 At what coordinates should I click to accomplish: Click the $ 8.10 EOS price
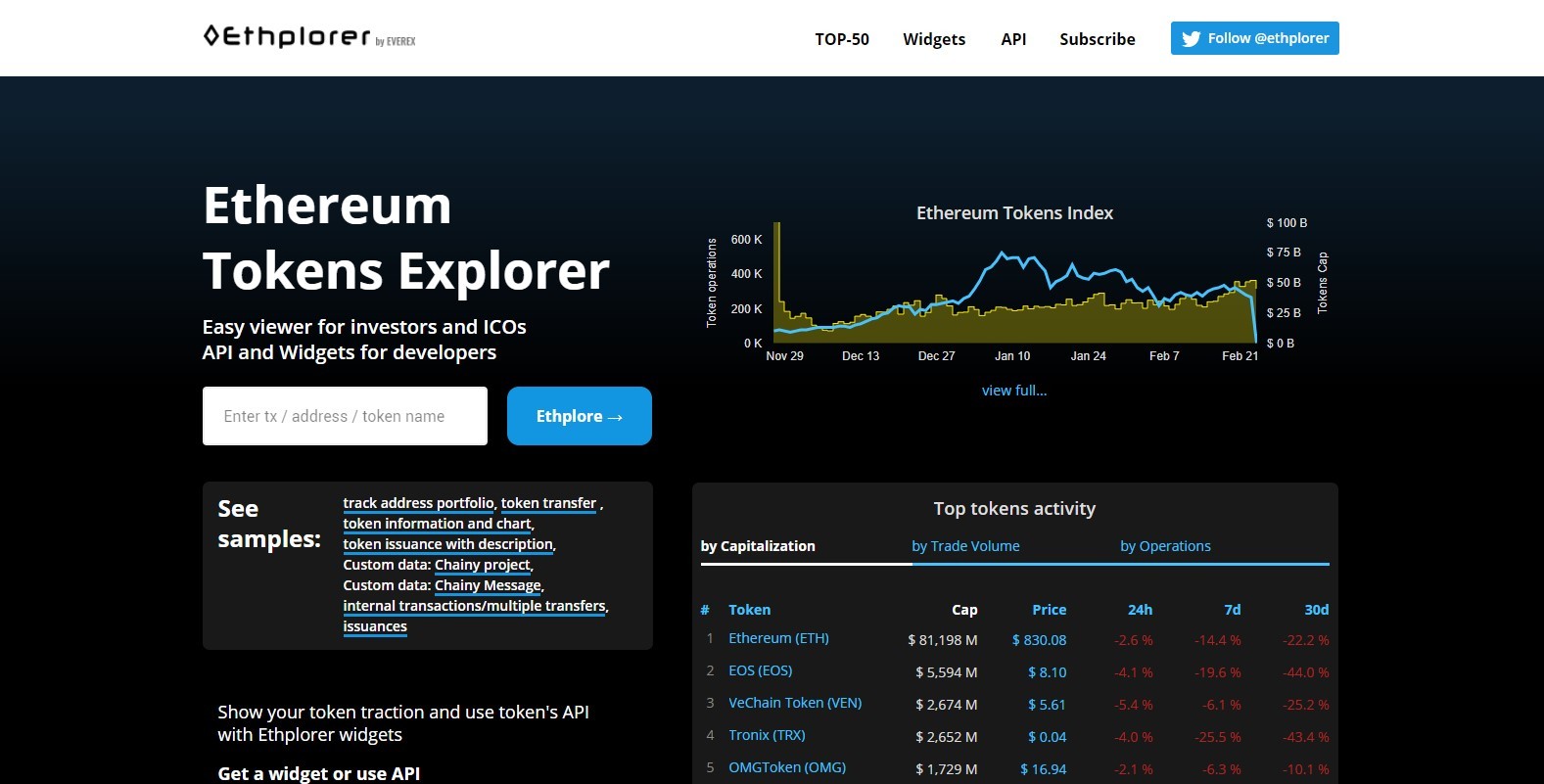pos(1047,672)
